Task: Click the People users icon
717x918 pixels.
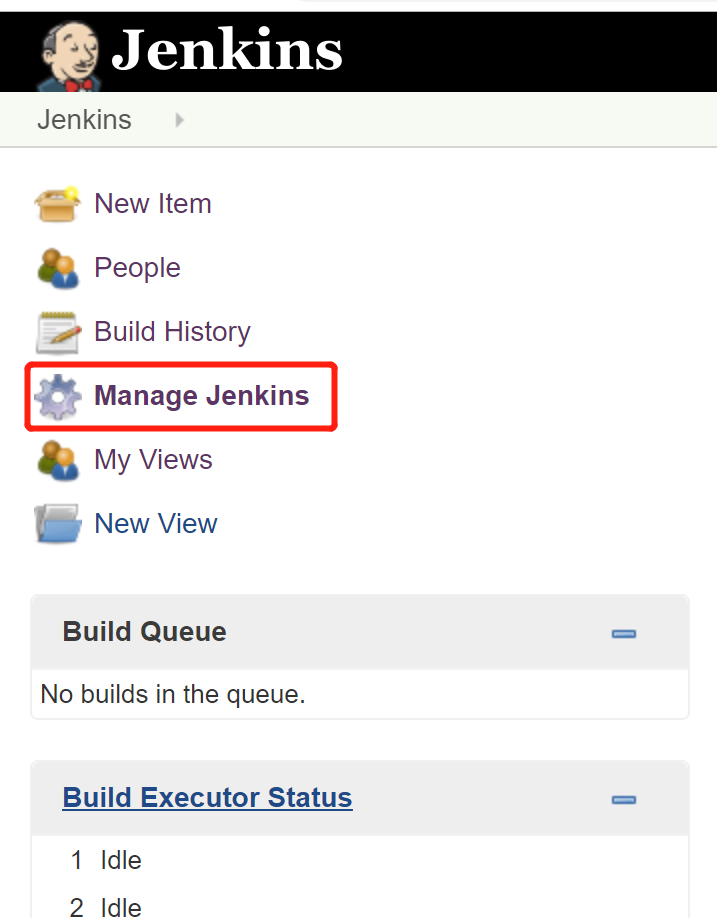Action: click(x=57, y=268)
